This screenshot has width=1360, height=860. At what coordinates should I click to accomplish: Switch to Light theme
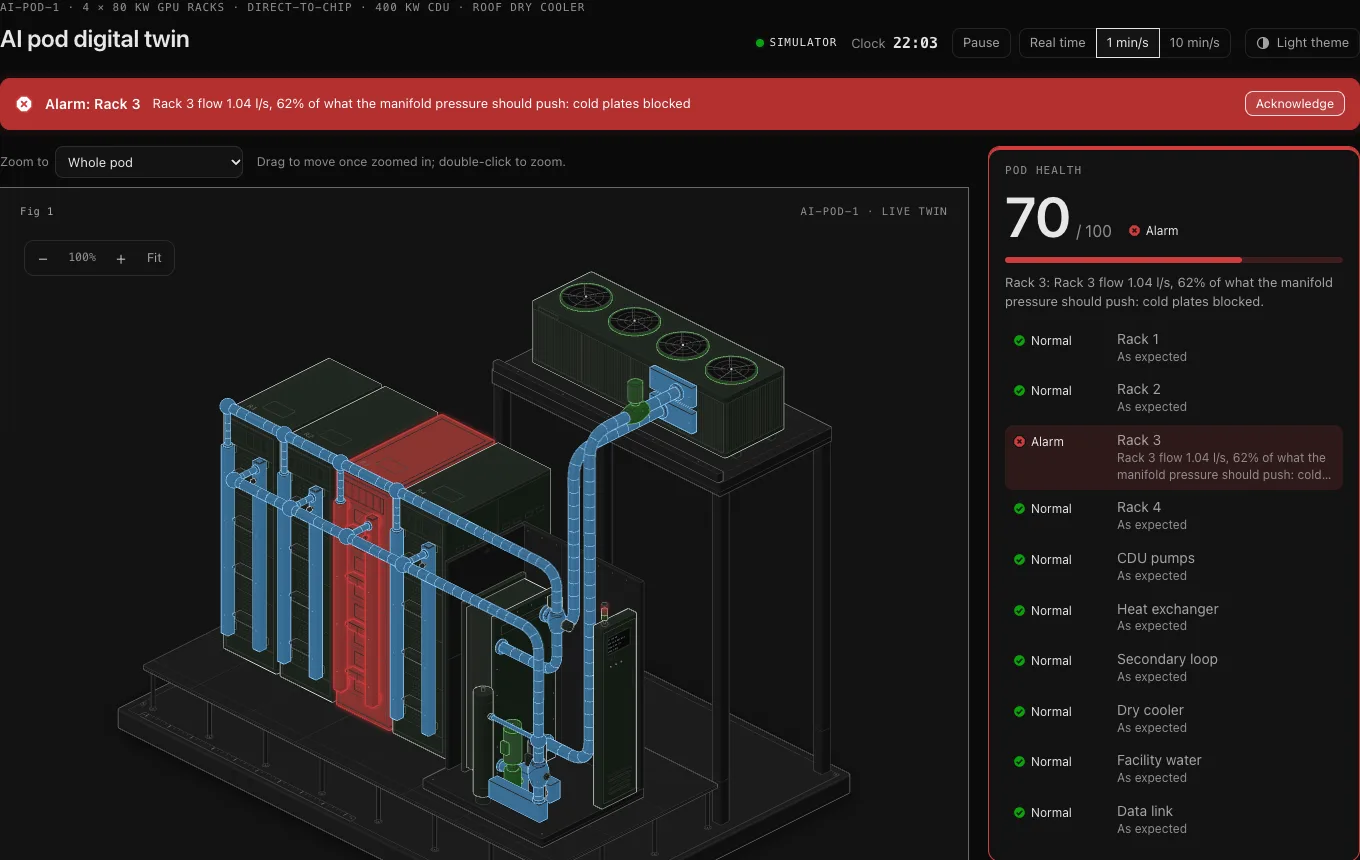click(x=1302, y=43)
